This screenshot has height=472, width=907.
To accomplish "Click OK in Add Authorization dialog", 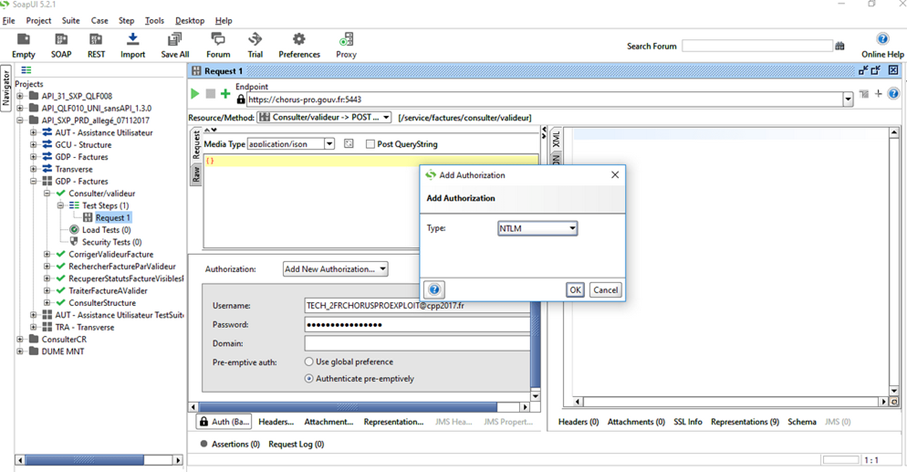I will (574, 290).
